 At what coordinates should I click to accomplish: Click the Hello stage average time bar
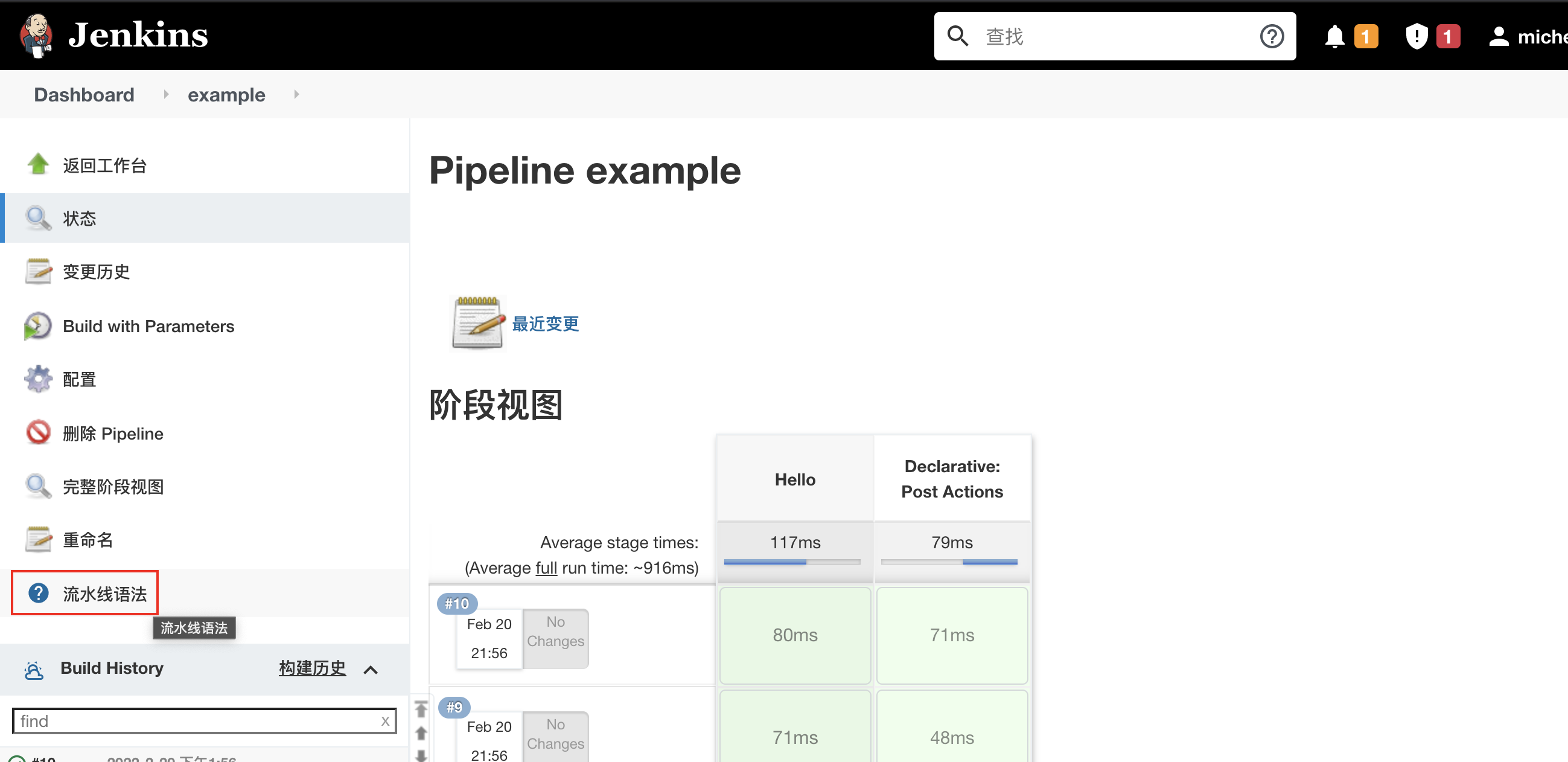tap(794, 562)
